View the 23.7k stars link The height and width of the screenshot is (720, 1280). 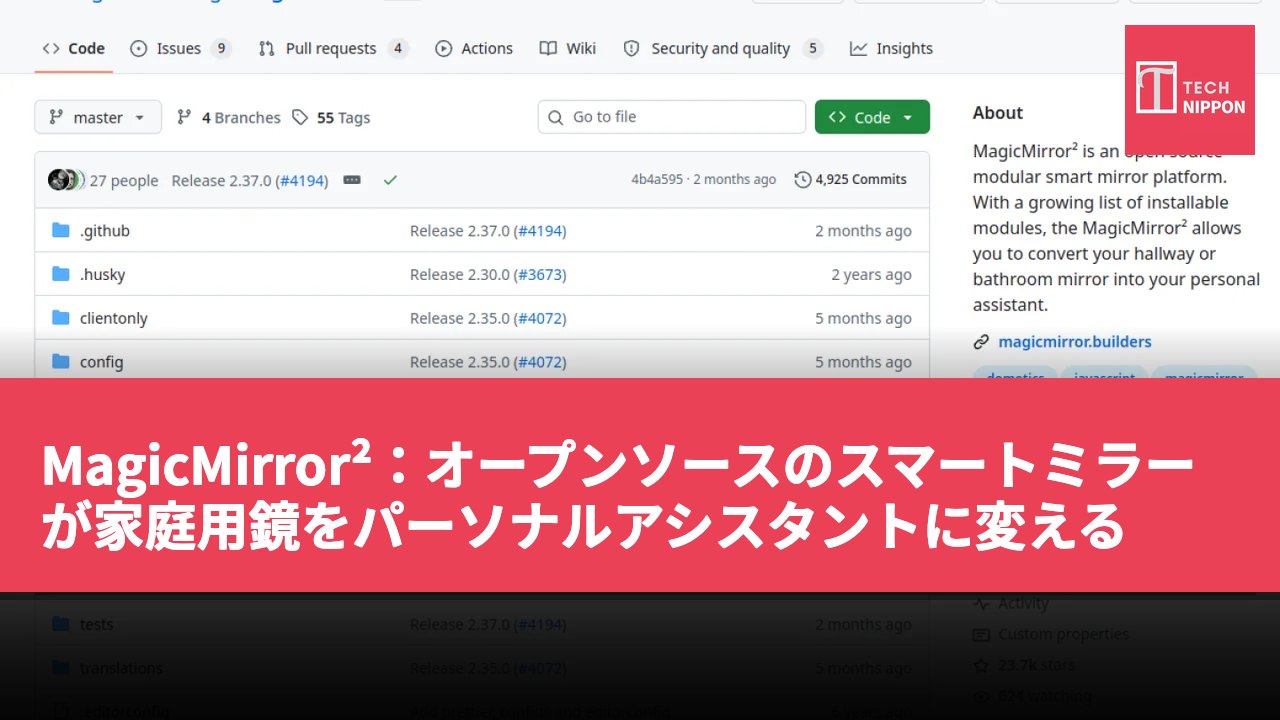click(1036, 665)
